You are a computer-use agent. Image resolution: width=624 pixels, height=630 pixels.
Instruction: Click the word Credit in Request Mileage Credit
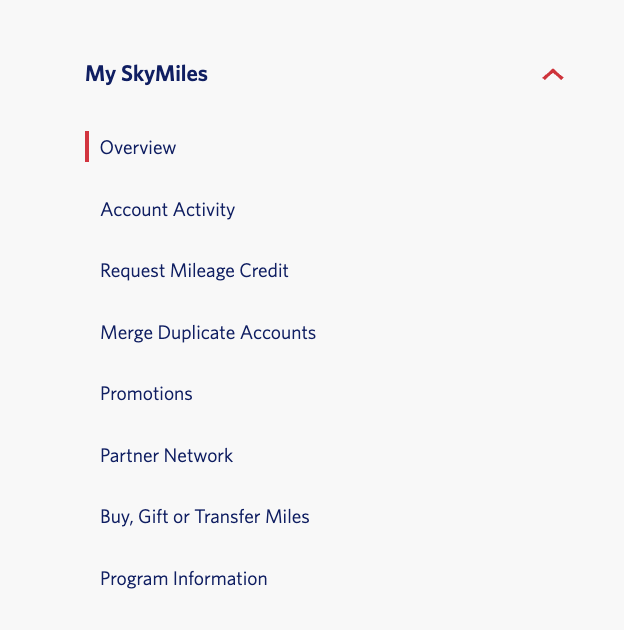pos(264,271)
